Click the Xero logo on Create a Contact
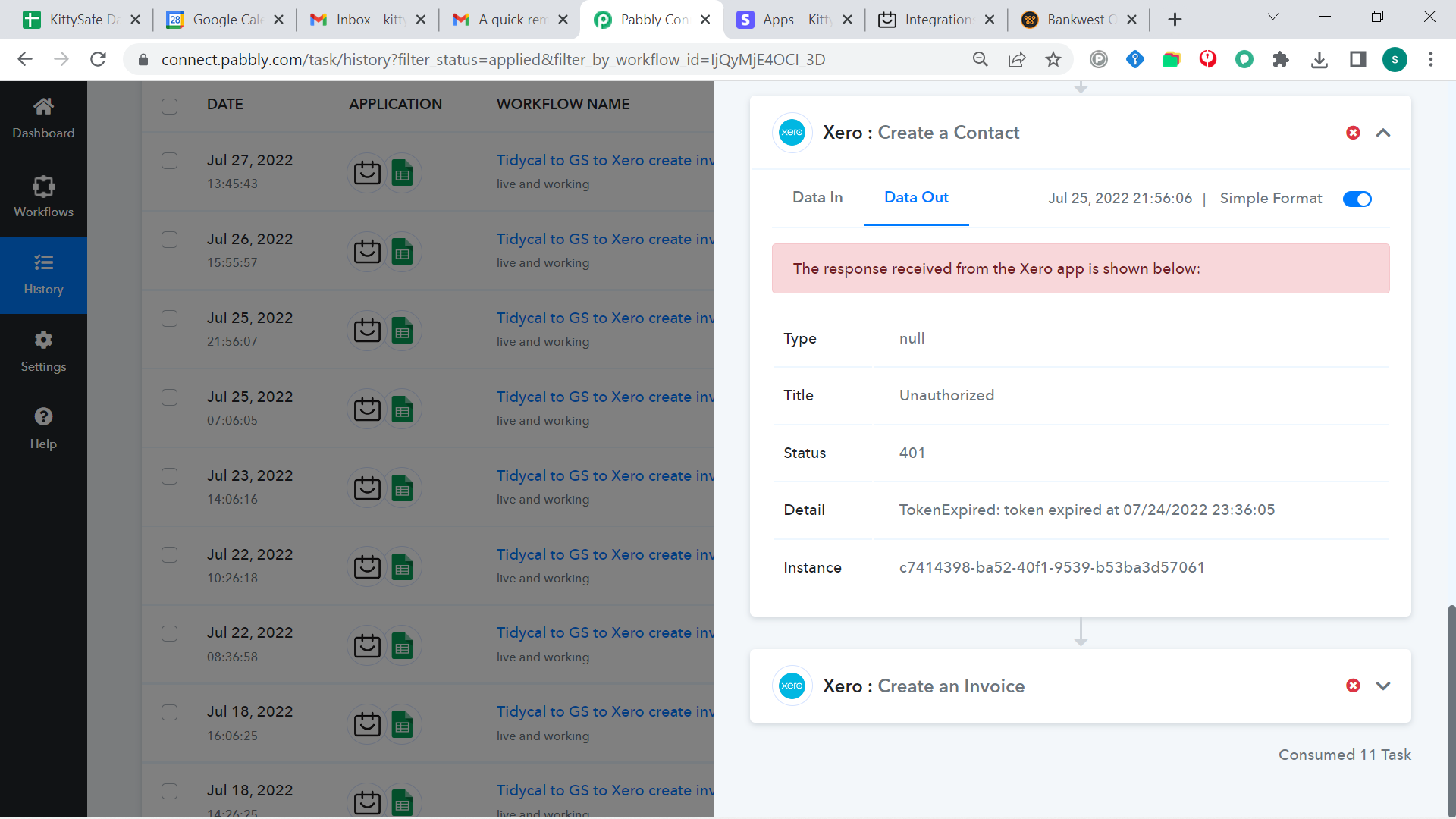Image resolution: width=1456 pixels, height=819 pixels. coord(792,133)
